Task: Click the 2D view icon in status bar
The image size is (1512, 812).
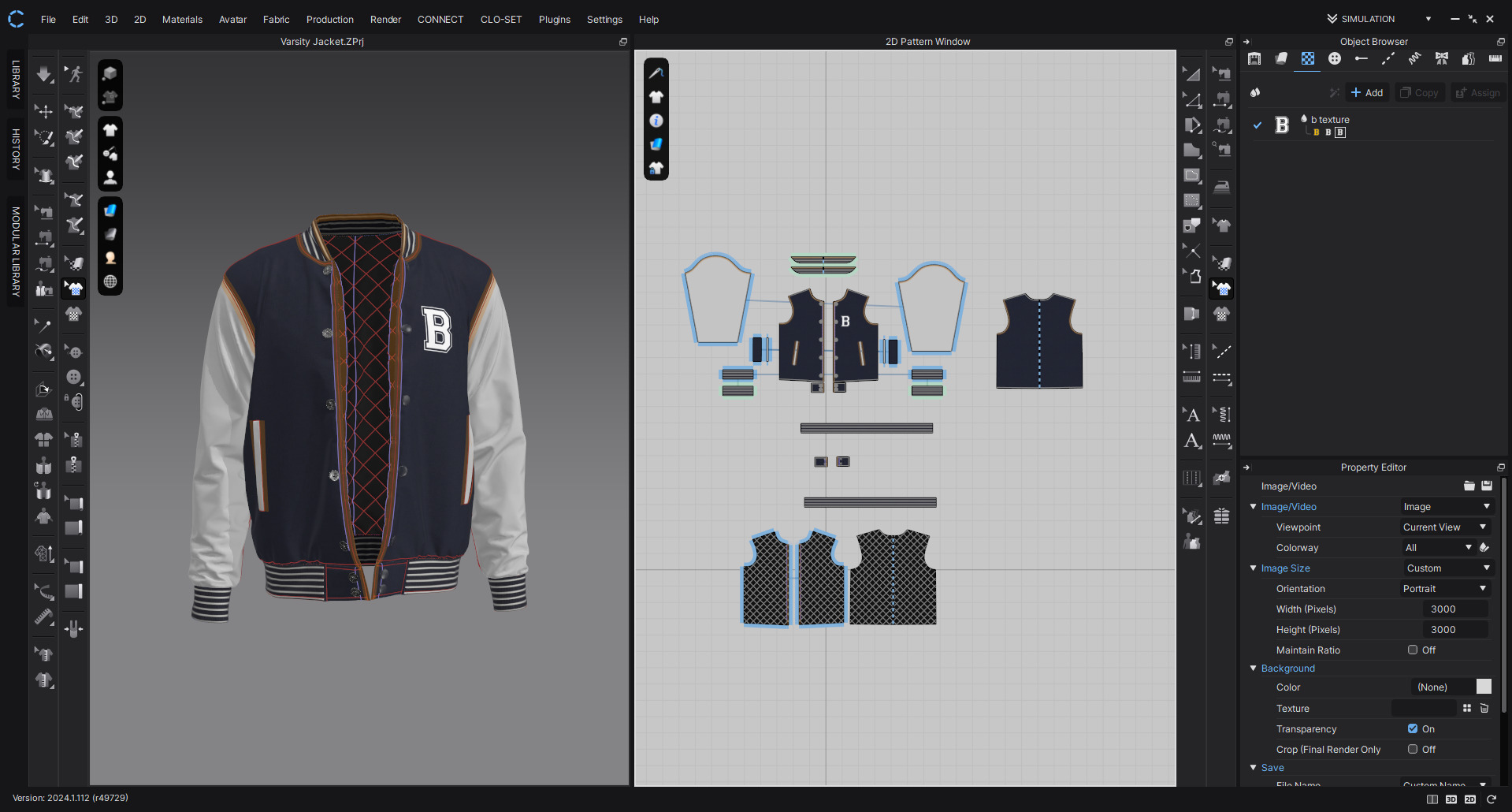Action: [x=1470, y=799]
